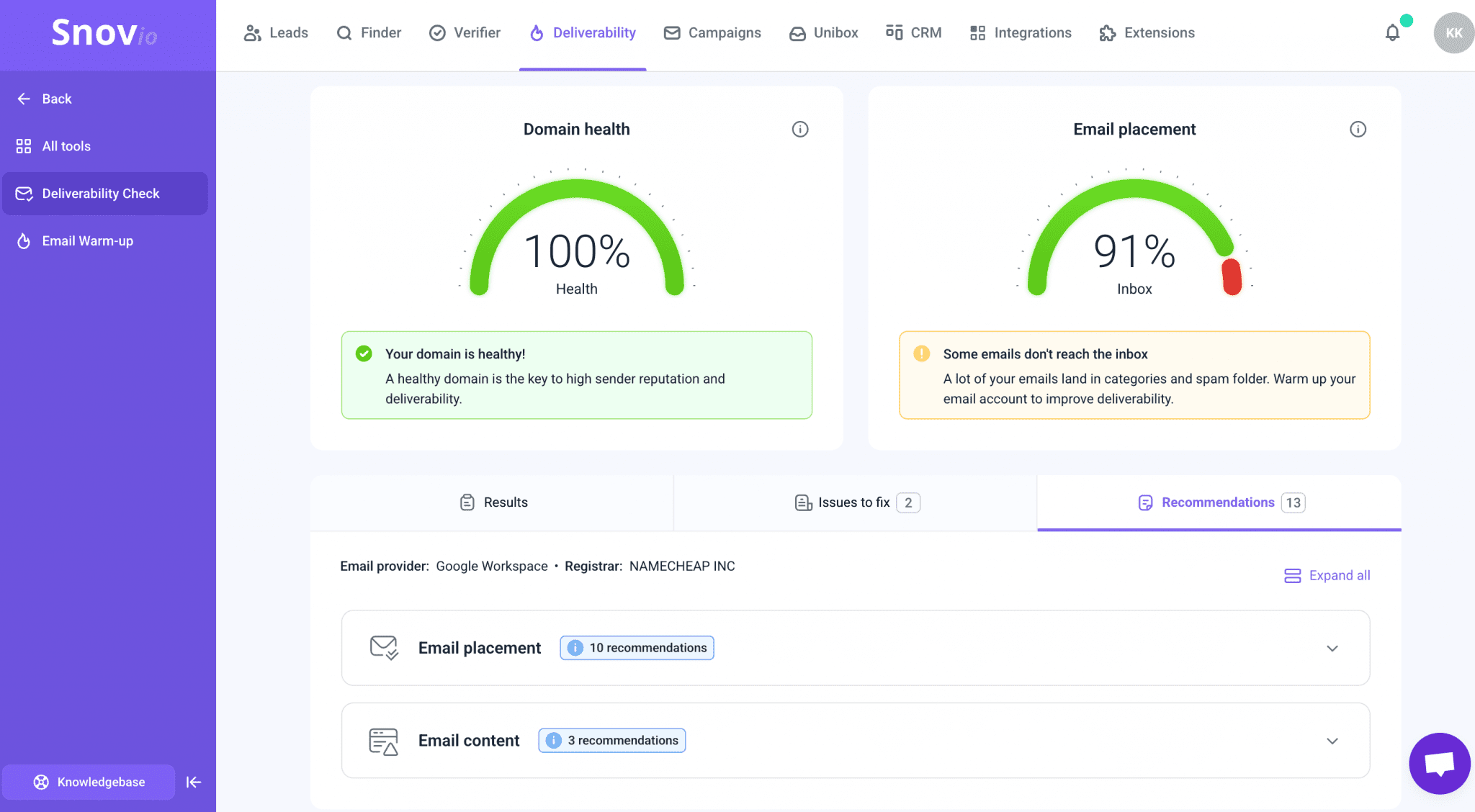Switch to the Issues to fix tab
1475x812 pixels.
(856, 502)
